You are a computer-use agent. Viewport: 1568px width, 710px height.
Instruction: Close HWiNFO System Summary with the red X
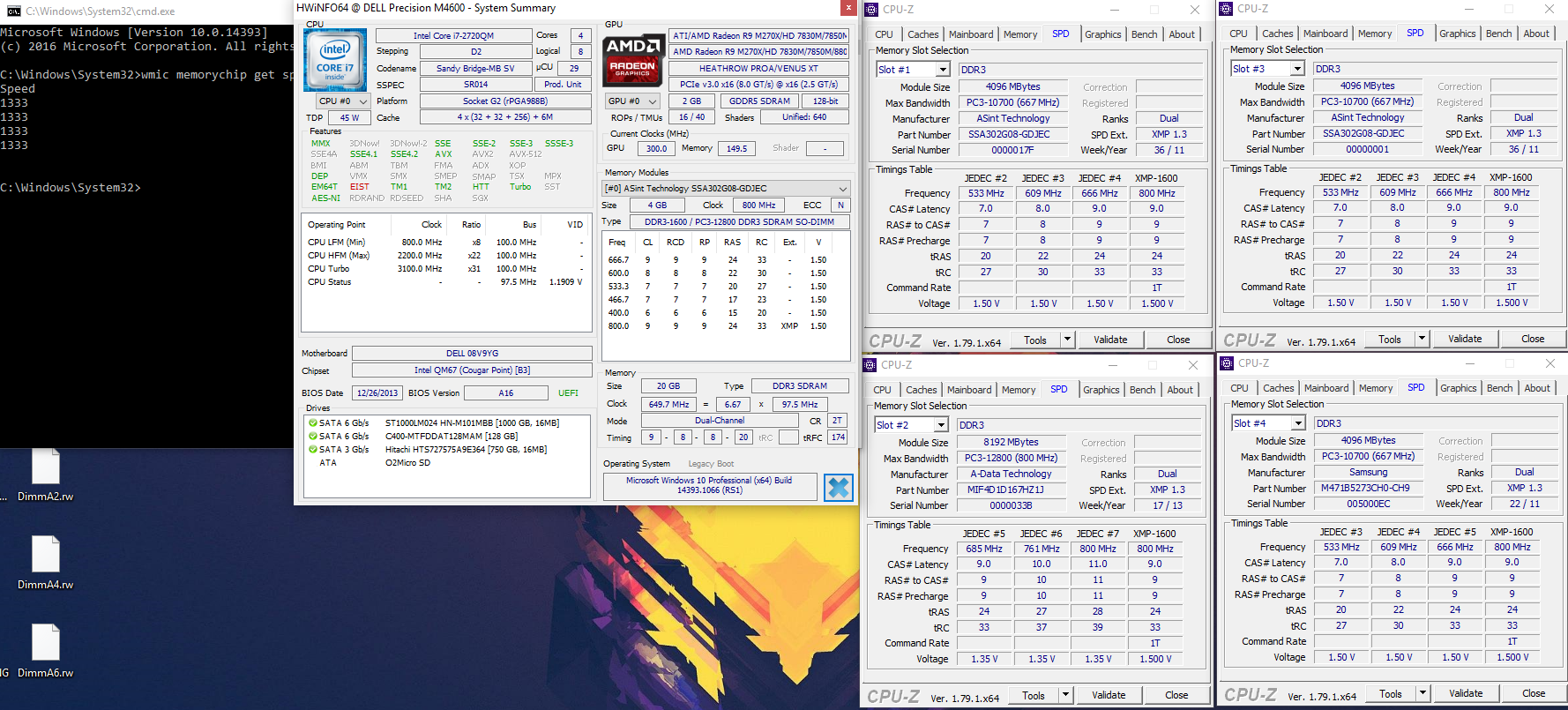point(848,8)
